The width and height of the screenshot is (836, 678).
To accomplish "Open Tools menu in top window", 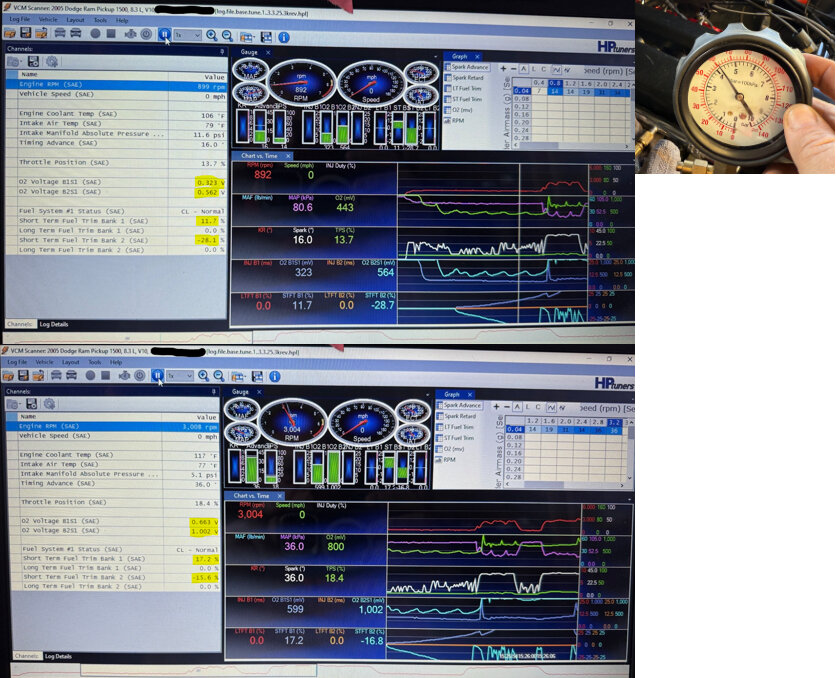I will tap(100, 20).
